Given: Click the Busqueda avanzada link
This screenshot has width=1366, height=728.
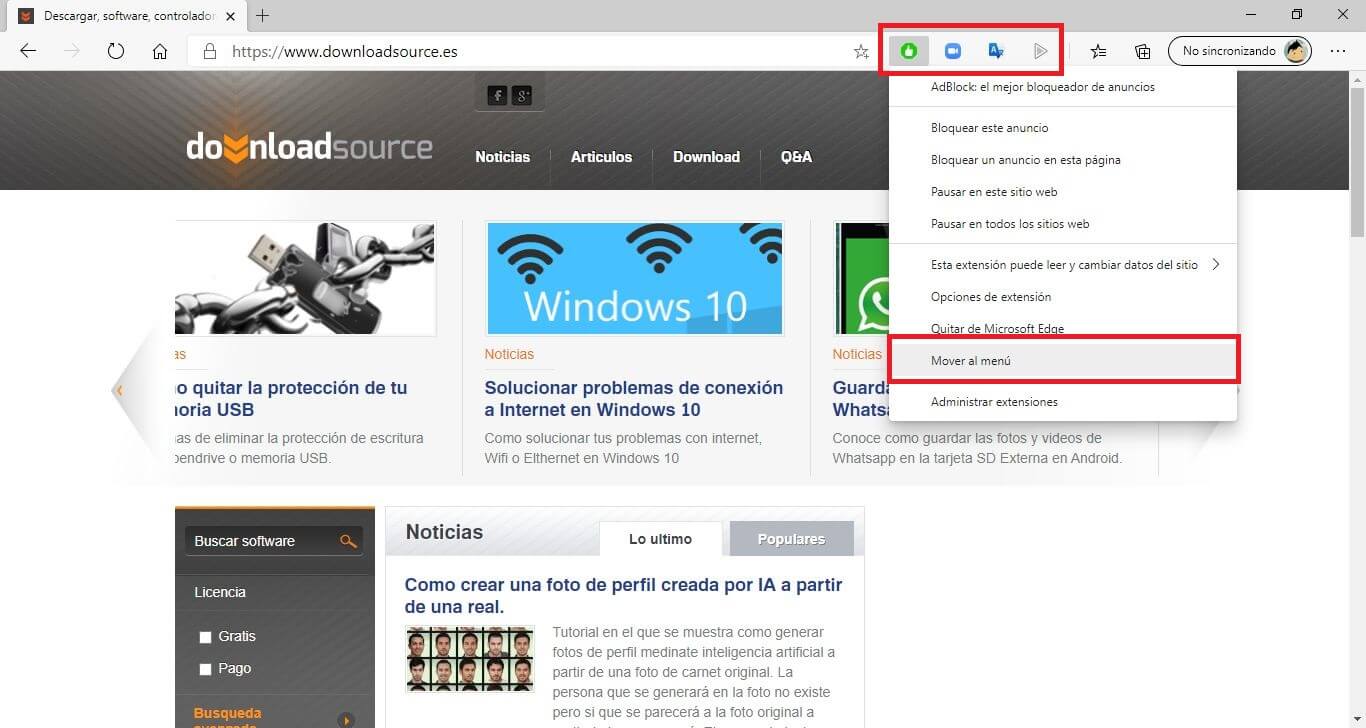Looking at the screenshot, I should click(228, 719).
